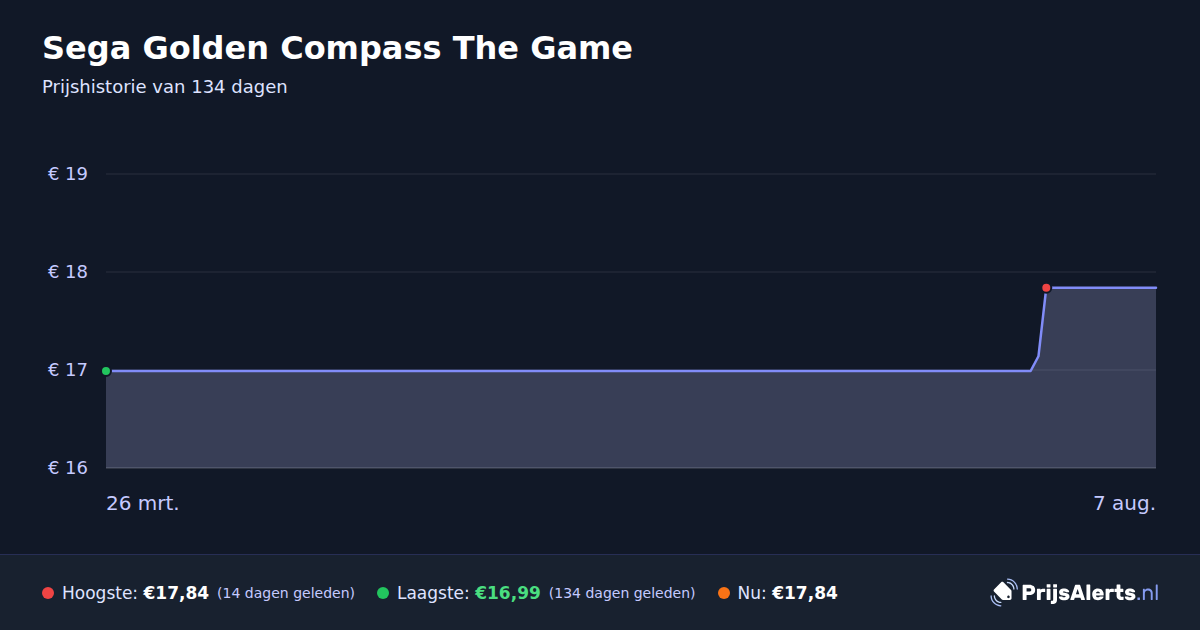Click the Laagste price value €16,99
The image size is (1200, 630).
(x=507, y=593)
